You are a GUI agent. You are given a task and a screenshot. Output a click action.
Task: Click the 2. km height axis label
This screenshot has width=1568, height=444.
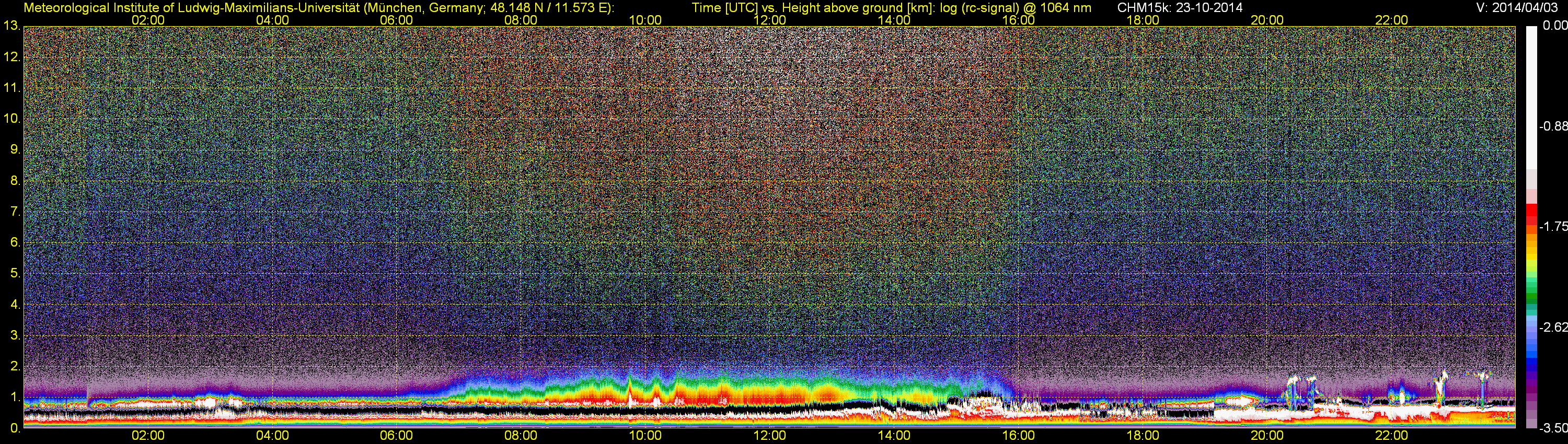tap(15, 366)
